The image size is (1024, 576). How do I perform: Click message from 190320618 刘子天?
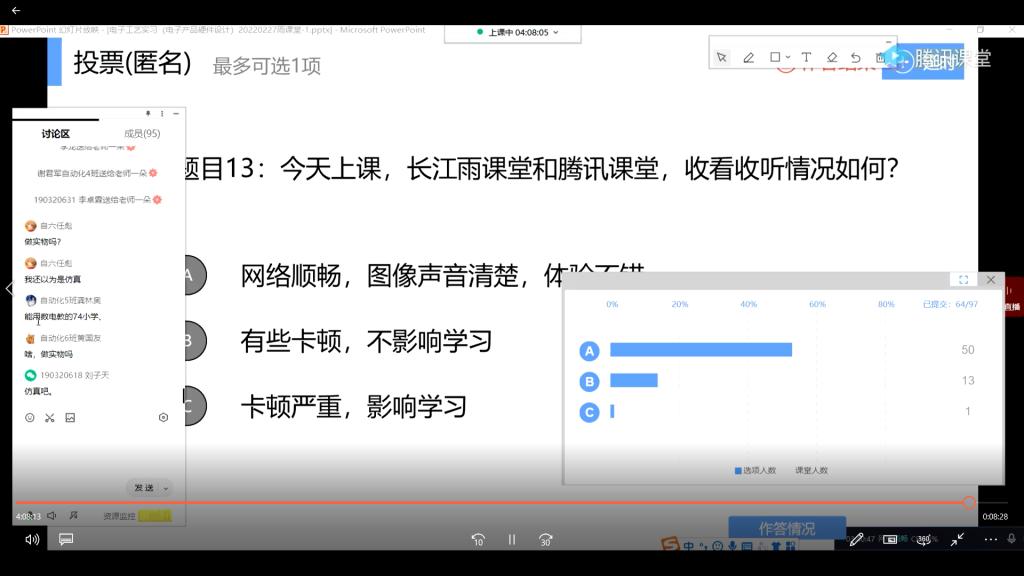(x=38, y=391)
